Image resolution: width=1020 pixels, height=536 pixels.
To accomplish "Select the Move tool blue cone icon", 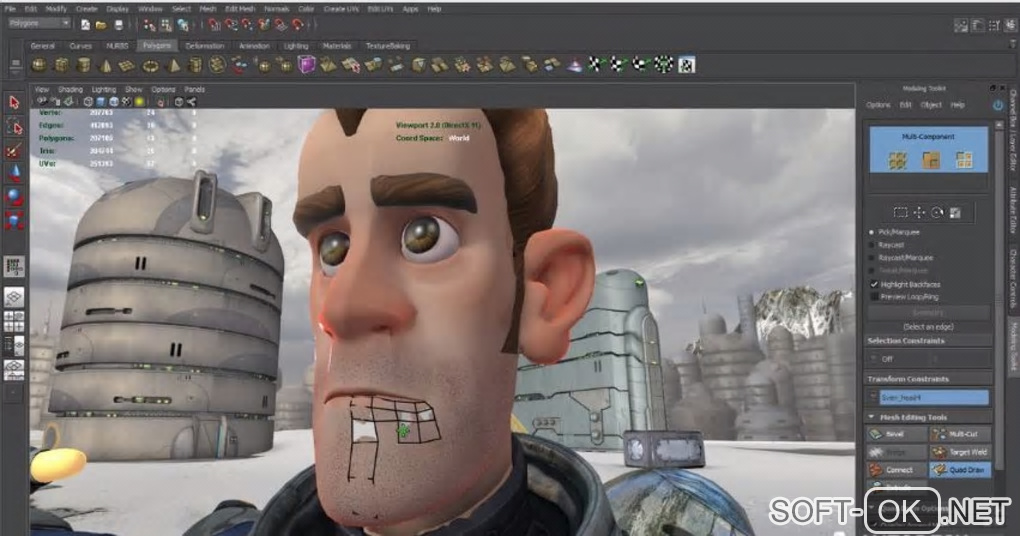I will coord(14,174).
